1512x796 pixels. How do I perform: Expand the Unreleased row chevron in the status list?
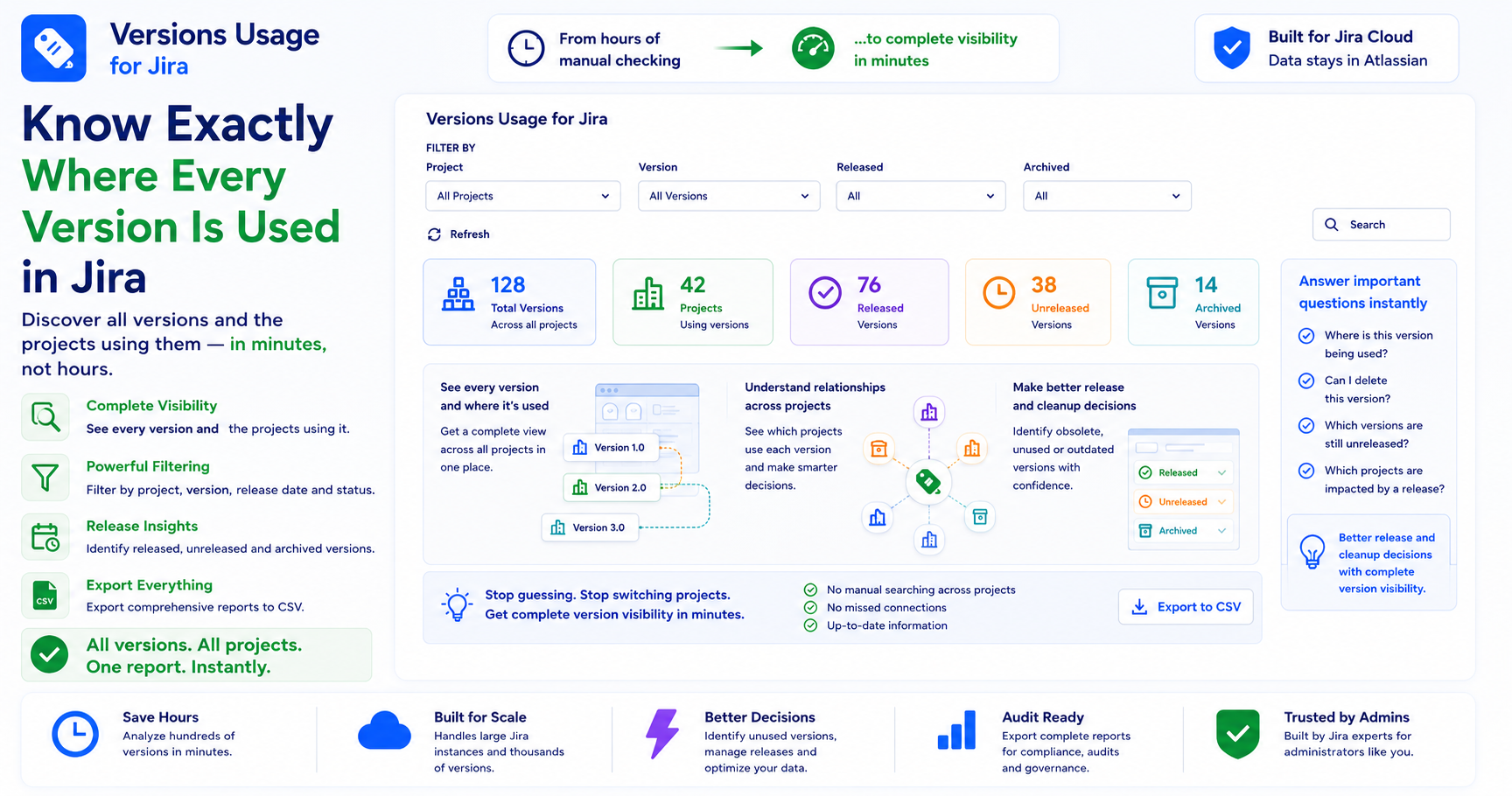click(x=1221, y=502)
